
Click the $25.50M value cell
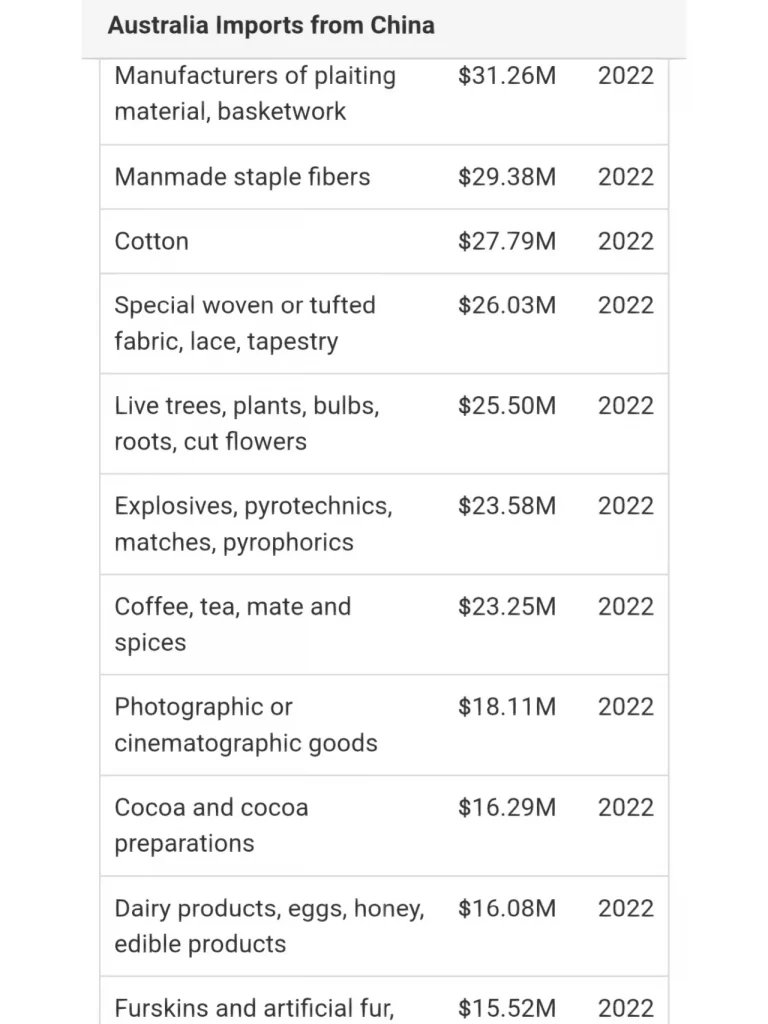[507, 406]
